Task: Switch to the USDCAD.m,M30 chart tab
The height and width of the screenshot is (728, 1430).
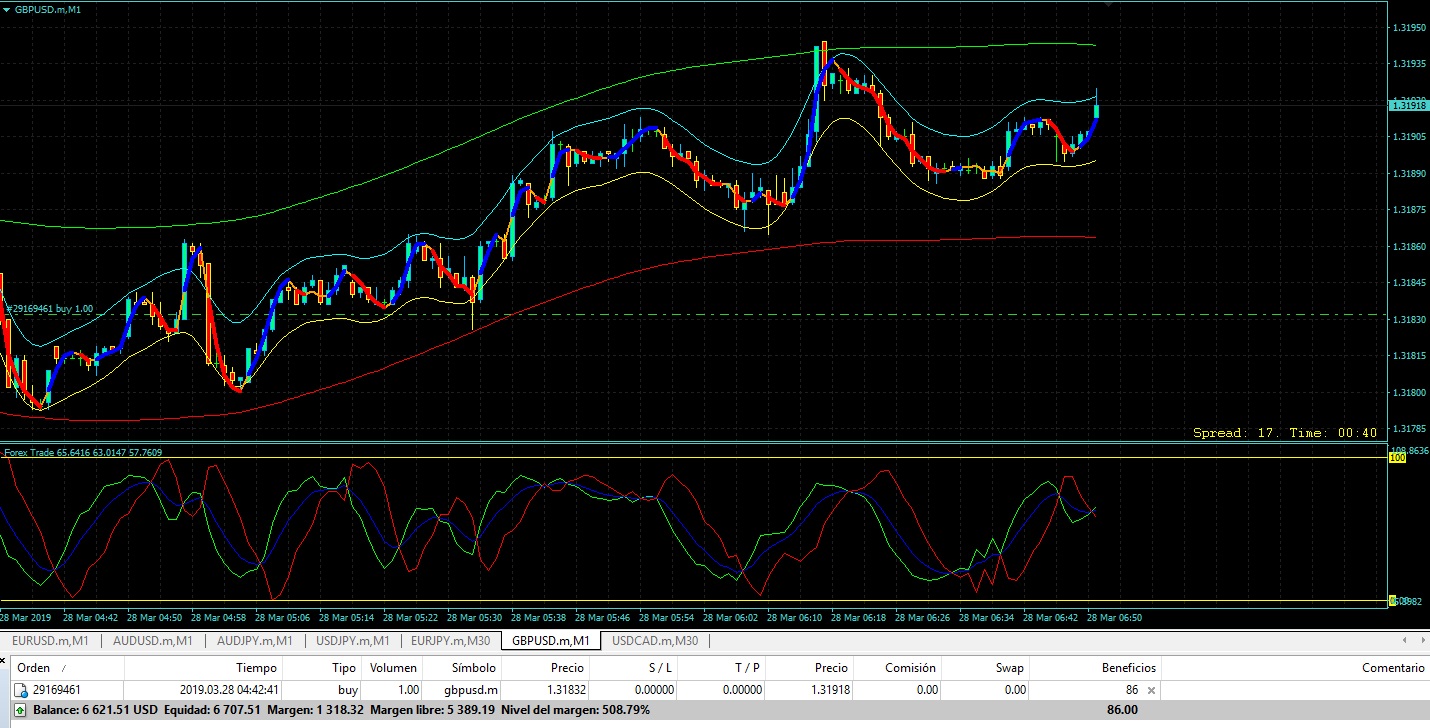Action: click(654, 641)
